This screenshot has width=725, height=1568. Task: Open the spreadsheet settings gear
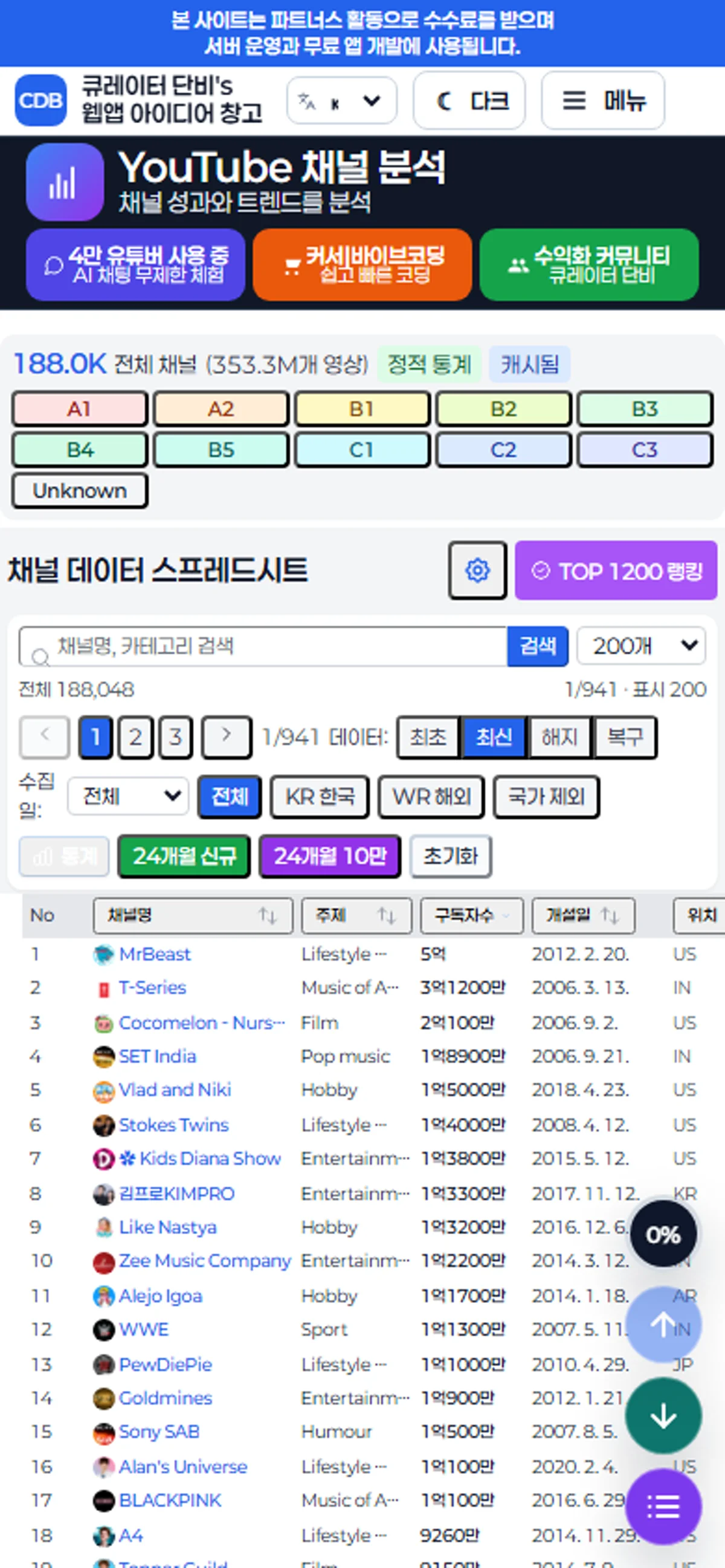(478, 571)
